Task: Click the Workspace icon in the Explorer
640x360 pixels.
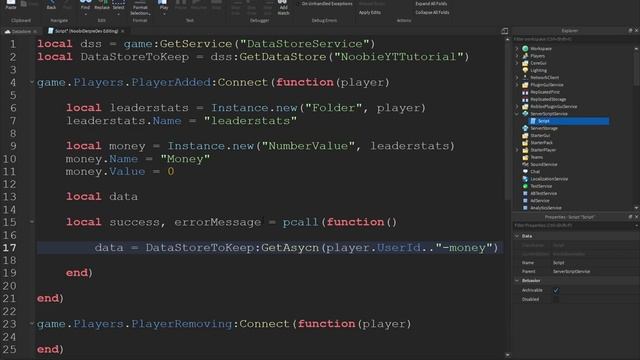Action: (x=525, y=49)
